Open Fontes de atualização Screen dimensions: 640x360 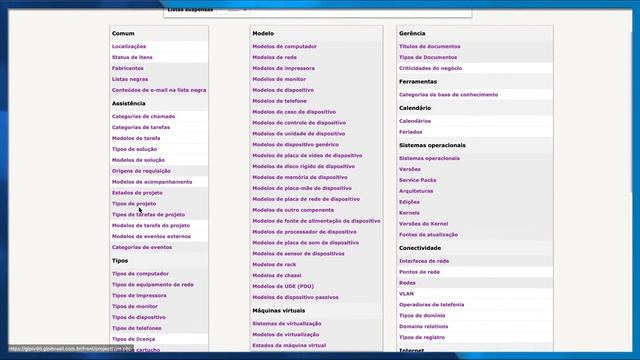pos(428,235)
